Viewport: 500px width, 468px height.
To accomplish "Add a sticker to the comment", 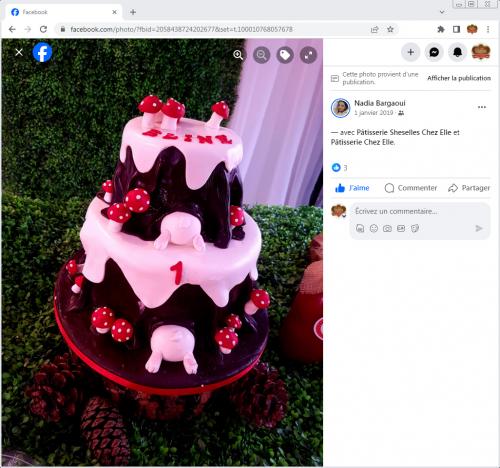I will (x=415, y=228).
